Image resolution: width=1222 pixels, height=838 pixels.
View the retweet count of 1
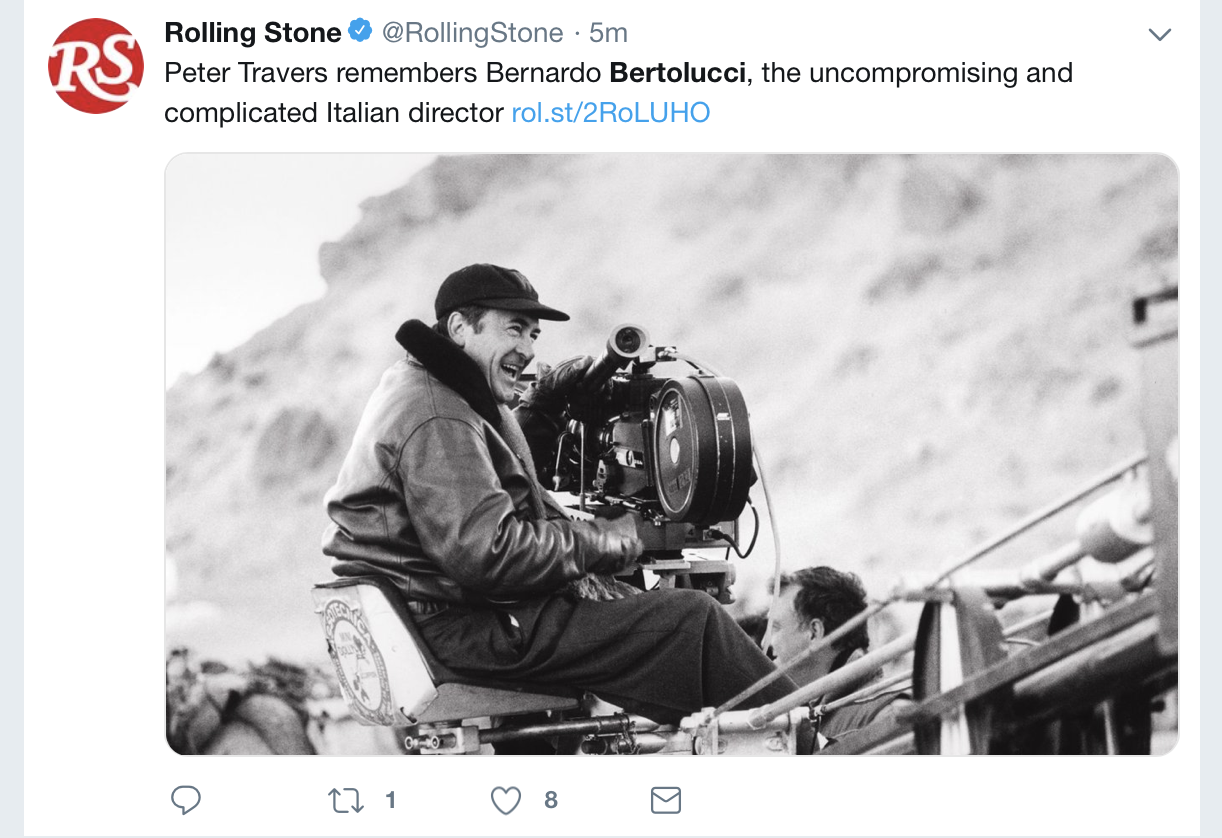pos(390,800)
